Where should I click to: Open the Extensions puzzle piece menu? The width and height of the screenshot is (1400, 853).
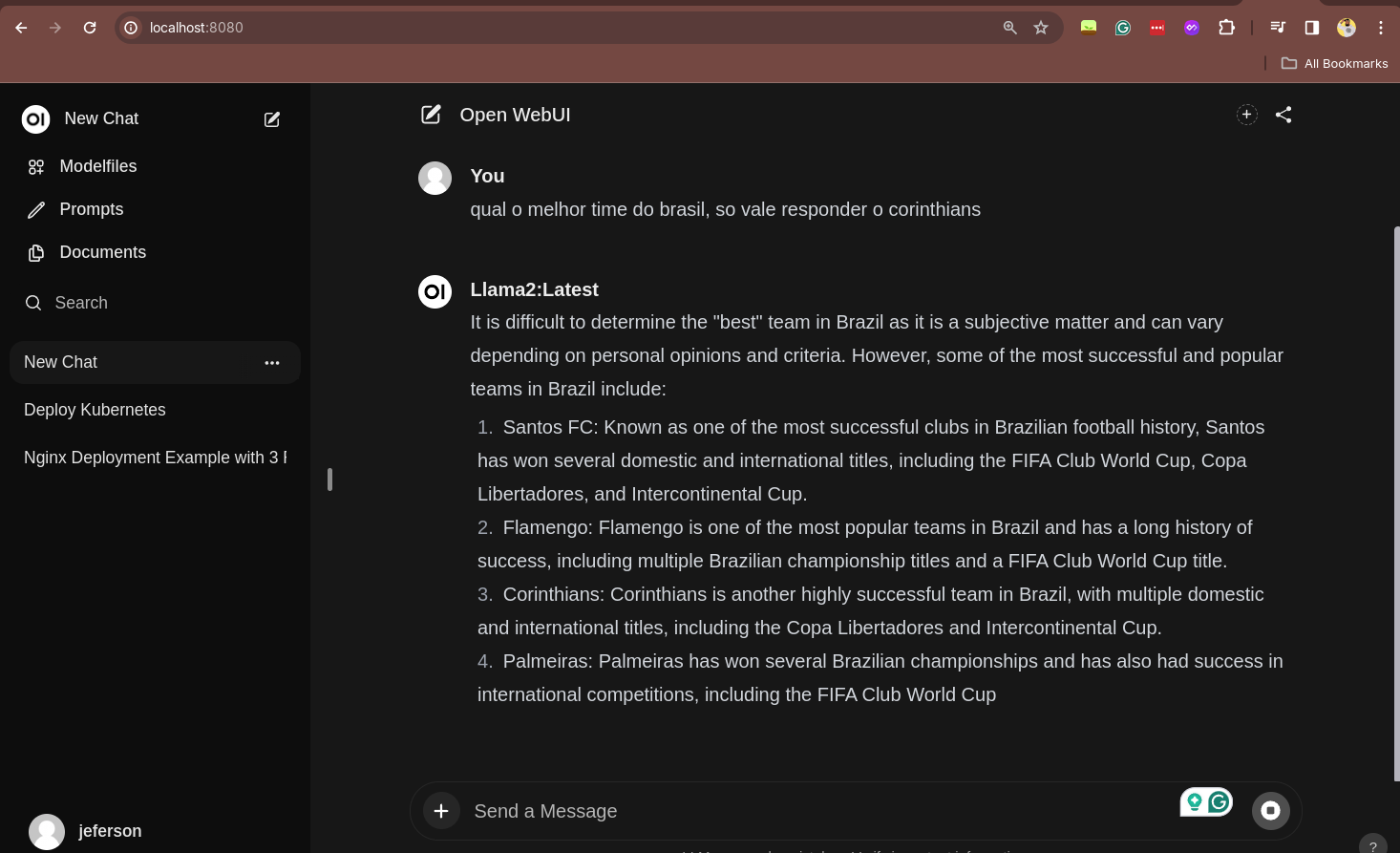click(x=1227, y=28)
